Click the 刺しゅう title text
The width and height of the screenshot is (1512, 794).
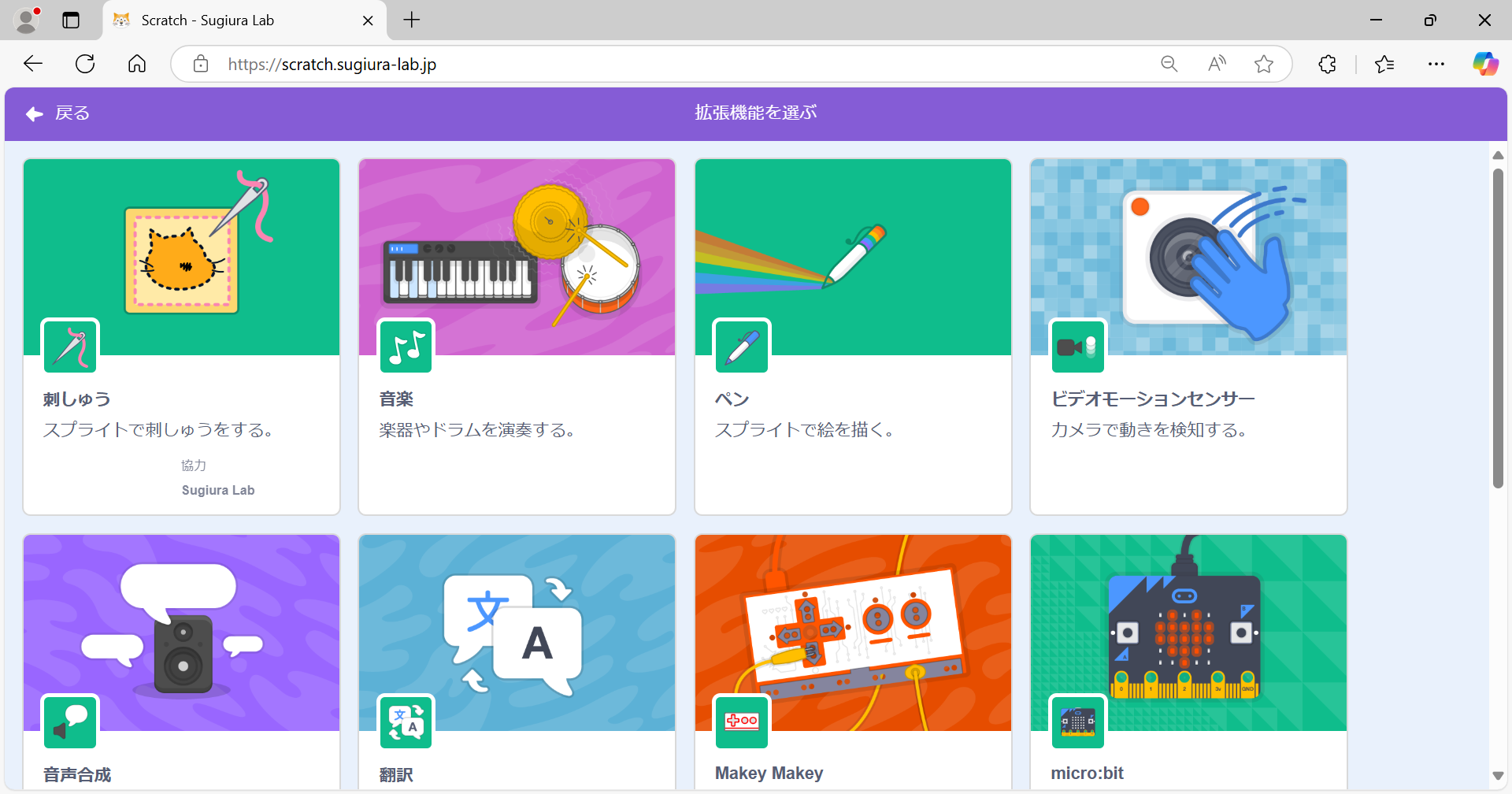coord(77,399)
